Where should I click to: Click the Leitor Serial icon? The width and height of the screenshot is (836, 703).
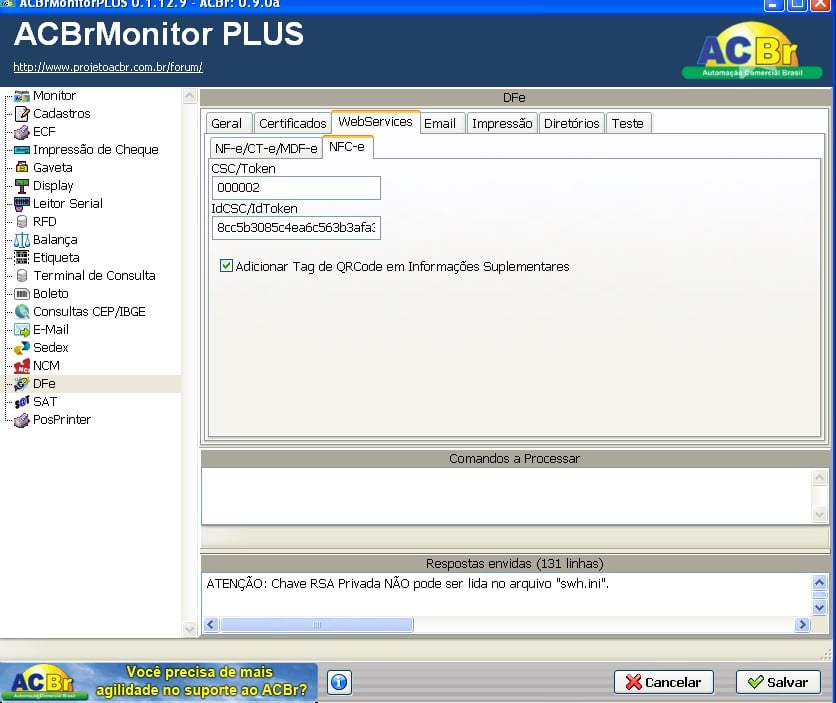[22, 204]
